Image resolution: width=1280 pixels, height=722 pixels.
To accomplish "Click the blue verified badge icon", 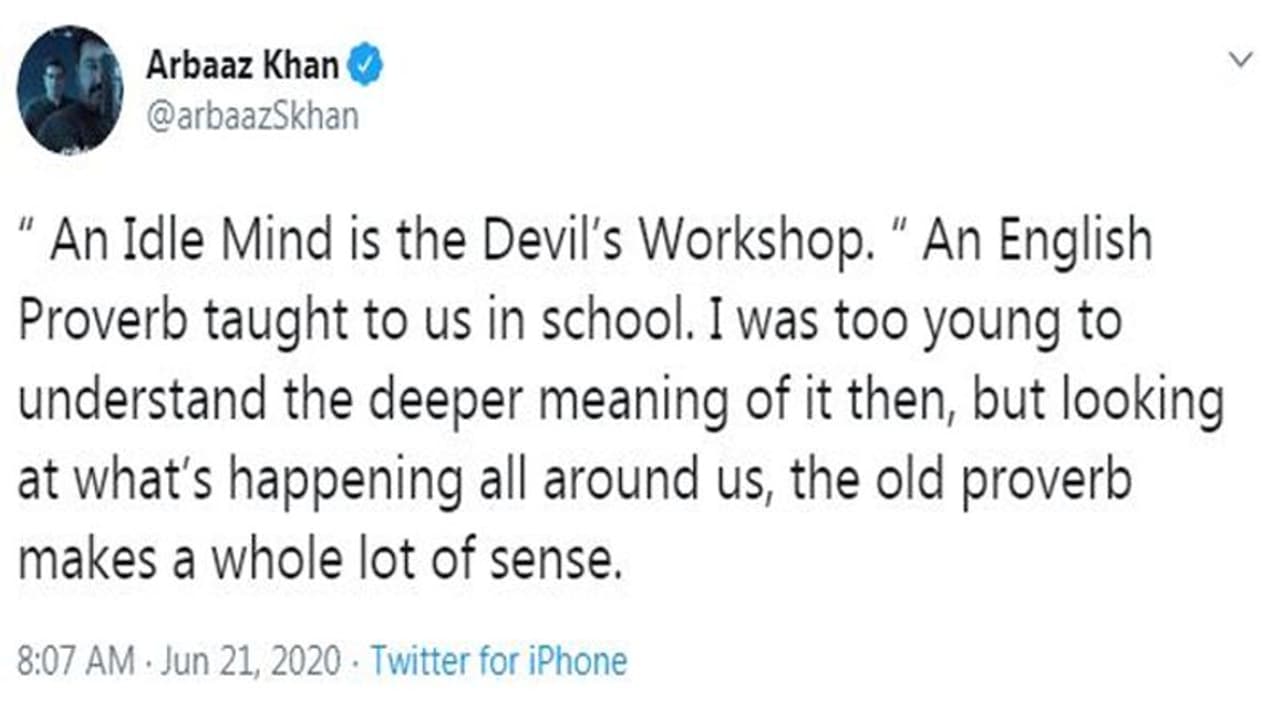I will click(366, 67).
